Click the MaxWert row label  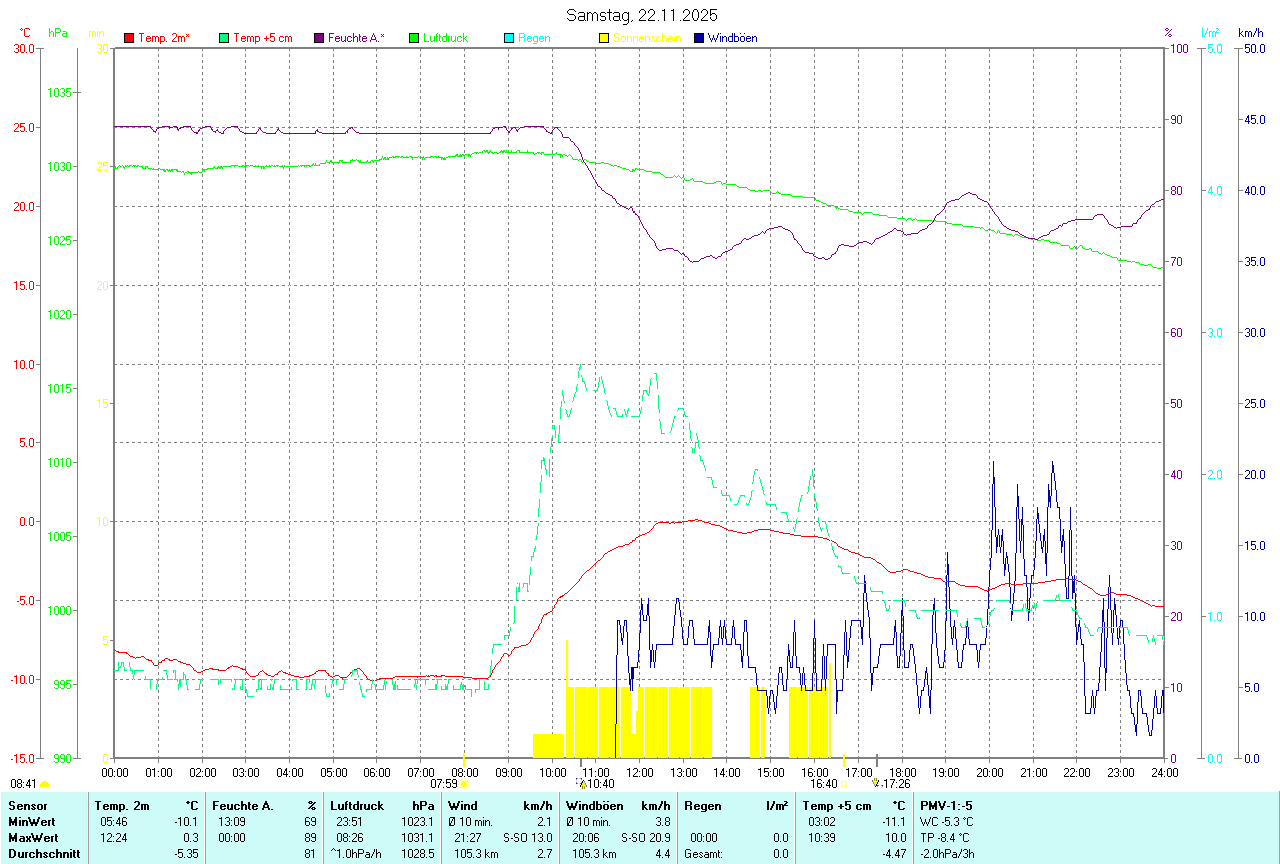tap(33, 838)
